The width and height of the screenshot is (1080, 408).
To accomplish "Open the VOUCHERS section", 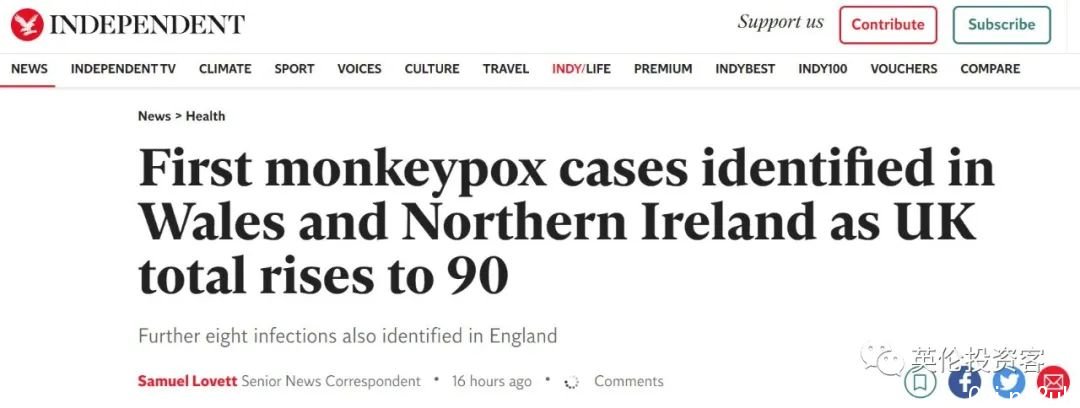I will [904, 69].
